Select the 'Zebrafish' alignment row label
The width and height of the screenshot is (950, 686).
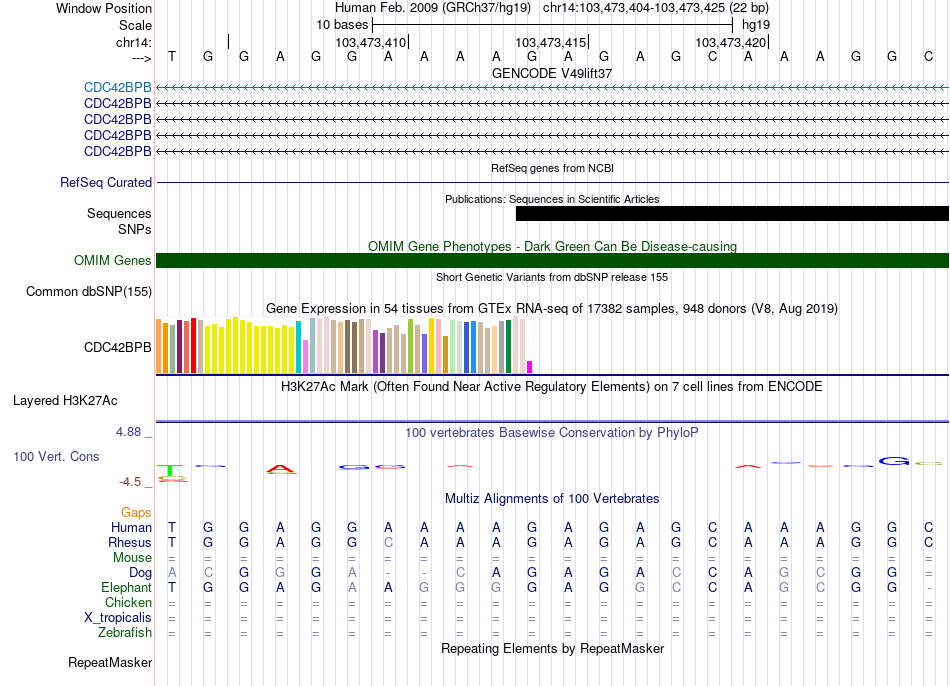coord(125,633)
